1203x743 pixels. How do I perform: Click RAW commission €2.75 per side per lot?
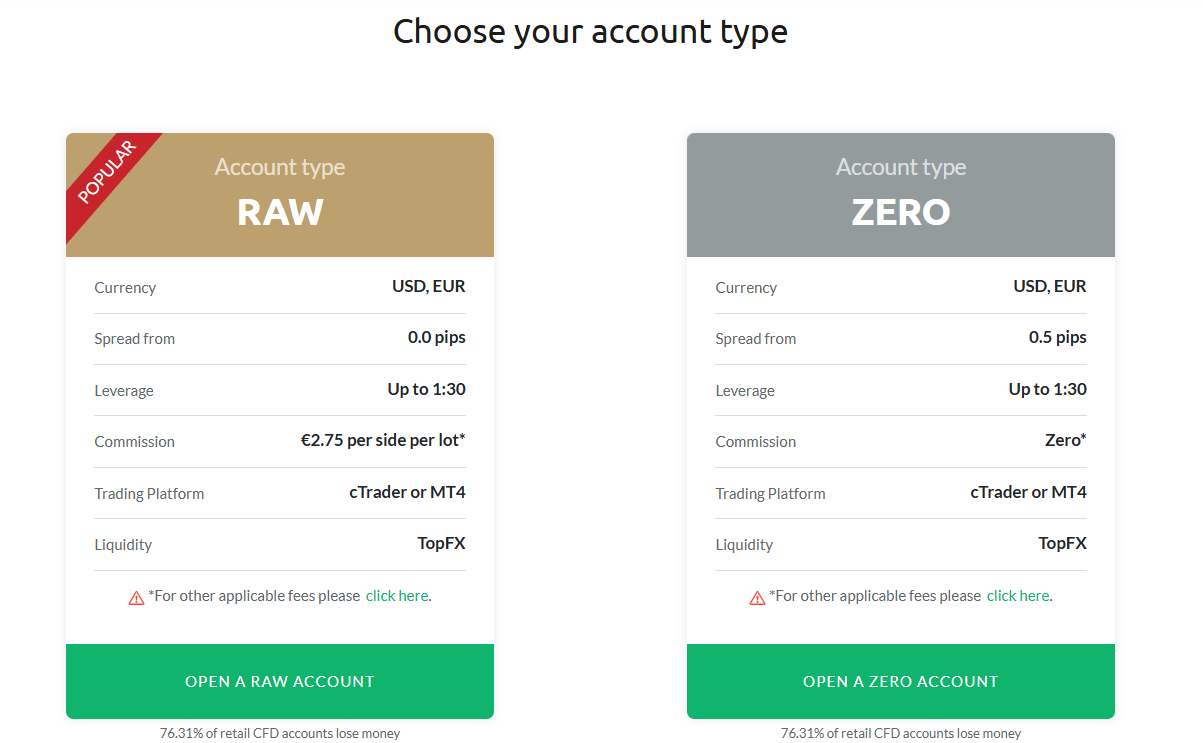(383, 440)
